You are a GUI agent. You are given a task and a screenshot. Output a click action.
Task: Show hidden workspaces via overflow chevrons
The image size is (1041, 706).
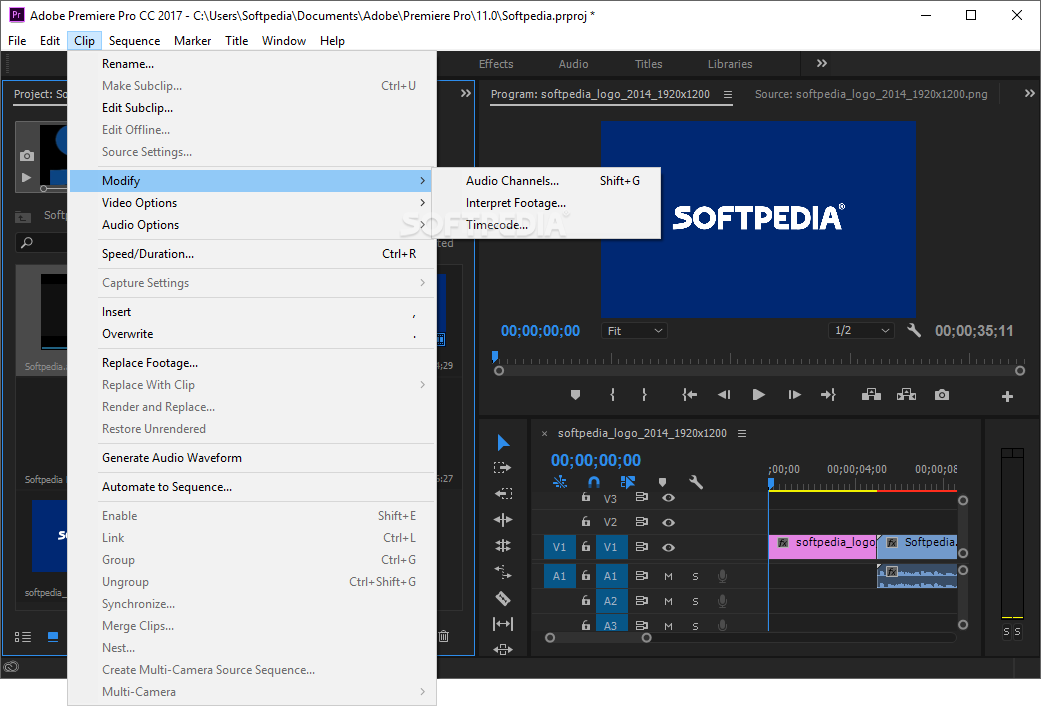822,63
